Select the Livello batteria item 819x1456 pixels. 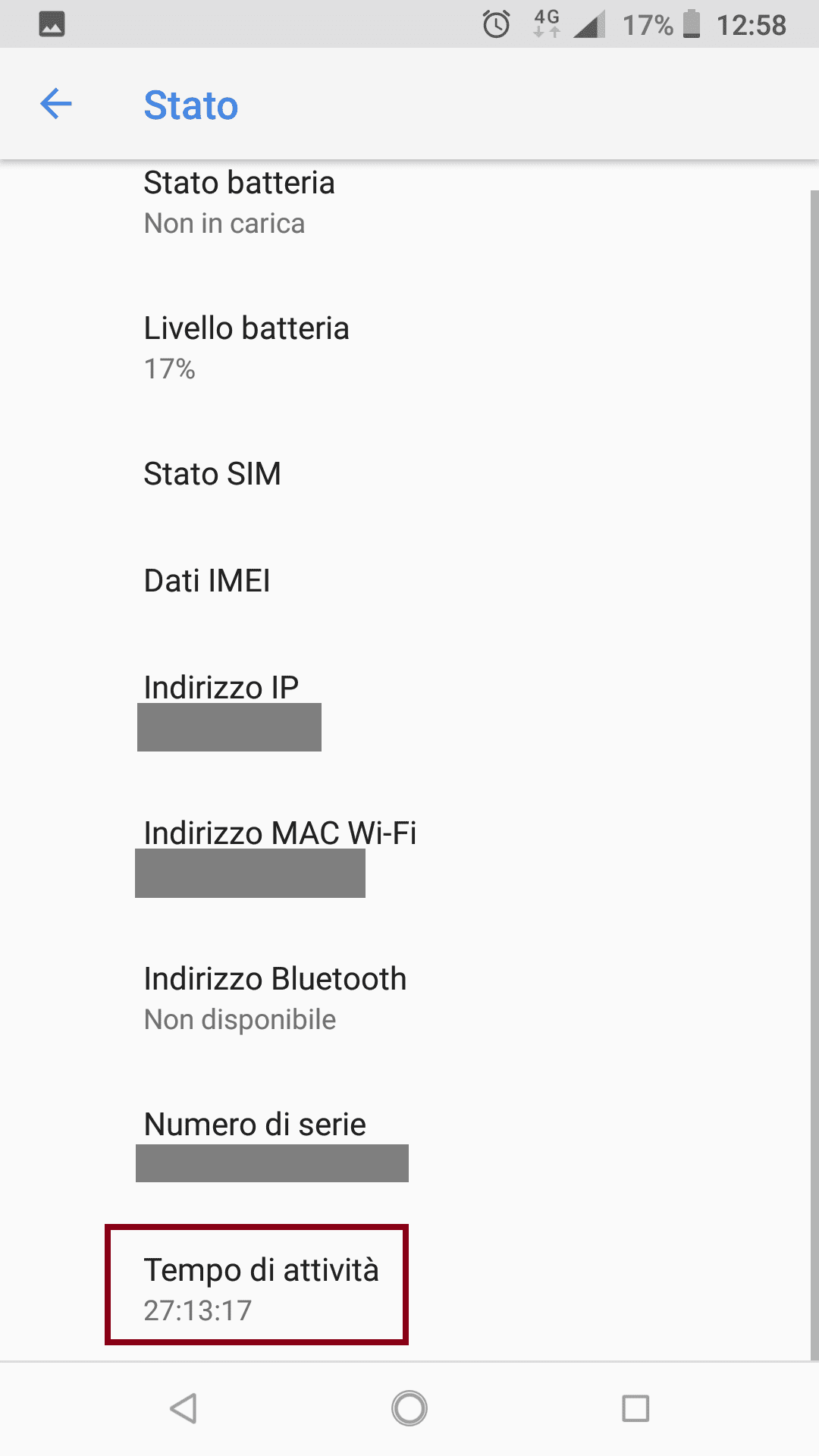246,347
